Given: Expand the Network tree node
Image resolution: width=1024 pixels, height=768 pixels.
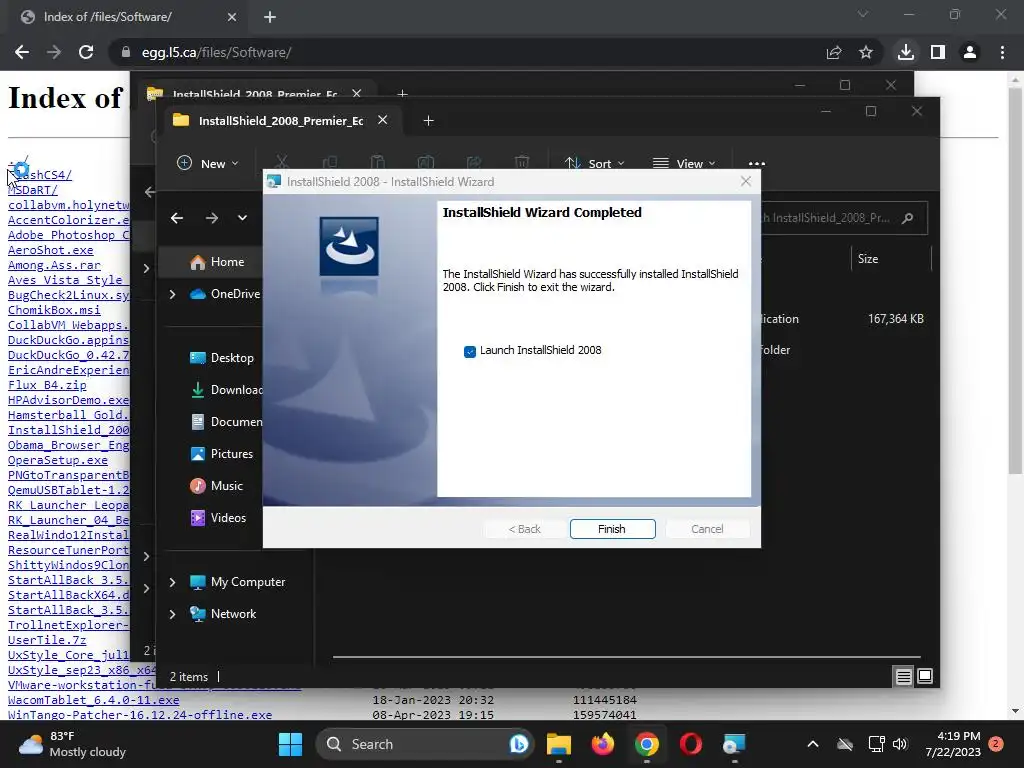Looking at the screenshot, I should point(172,614).
